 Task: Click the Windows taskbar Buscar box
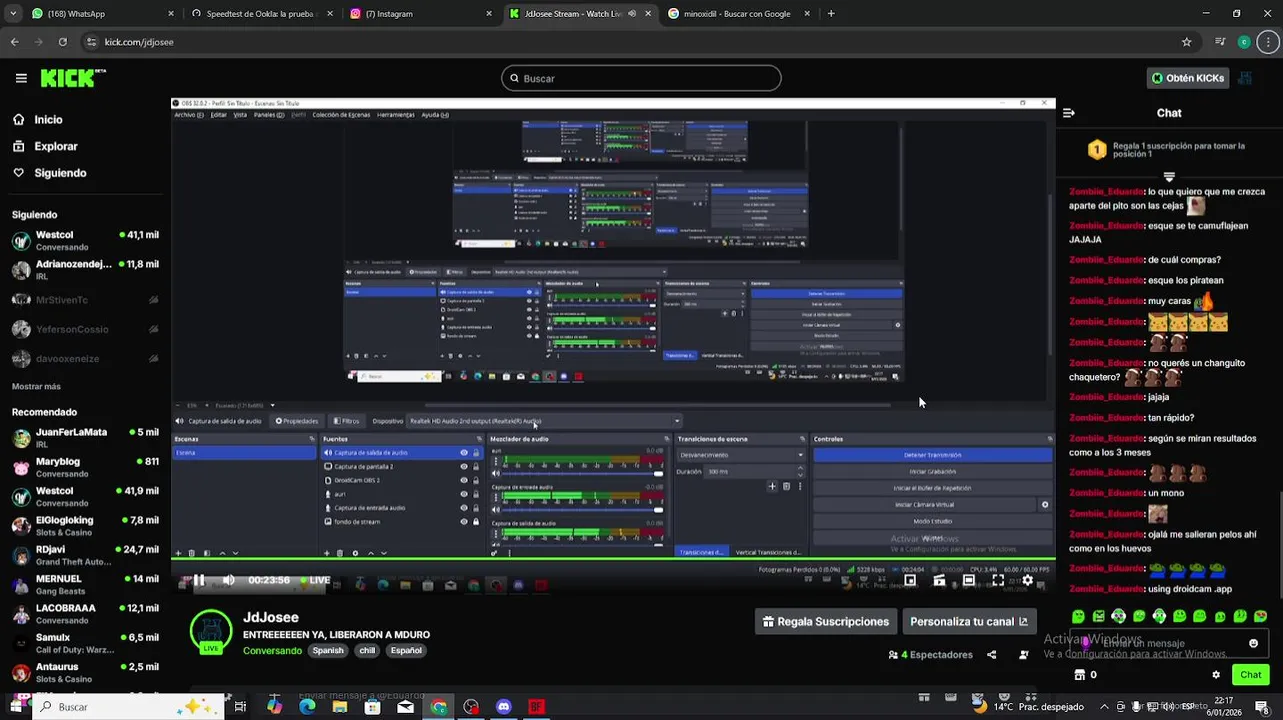[128, 707]
